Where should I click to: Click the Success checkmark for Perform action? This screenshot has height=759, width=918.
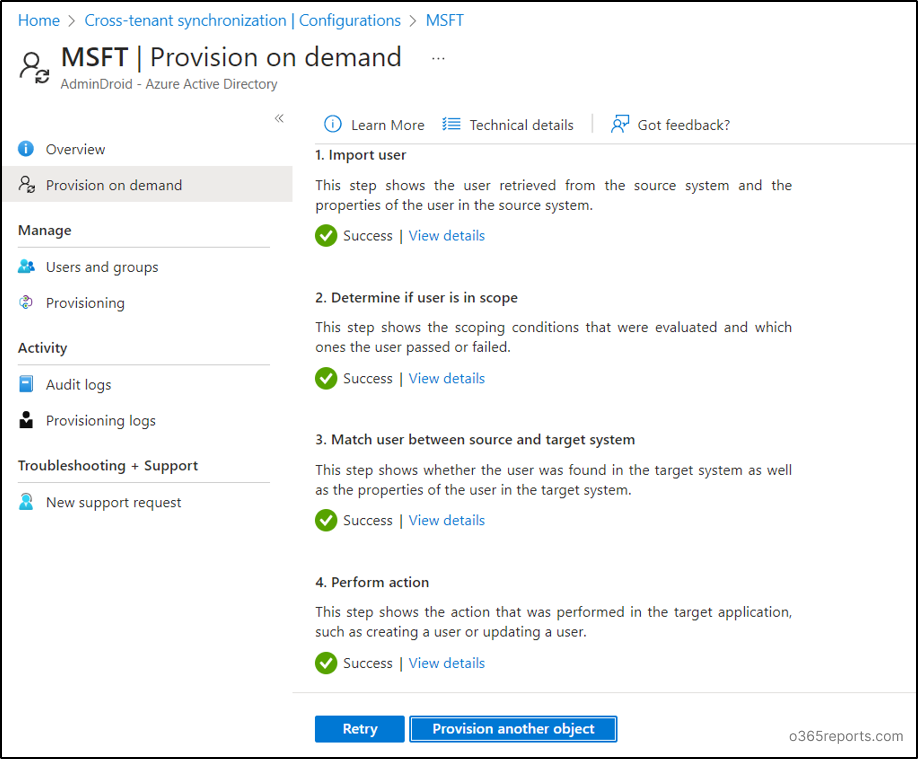coord(326,663)
